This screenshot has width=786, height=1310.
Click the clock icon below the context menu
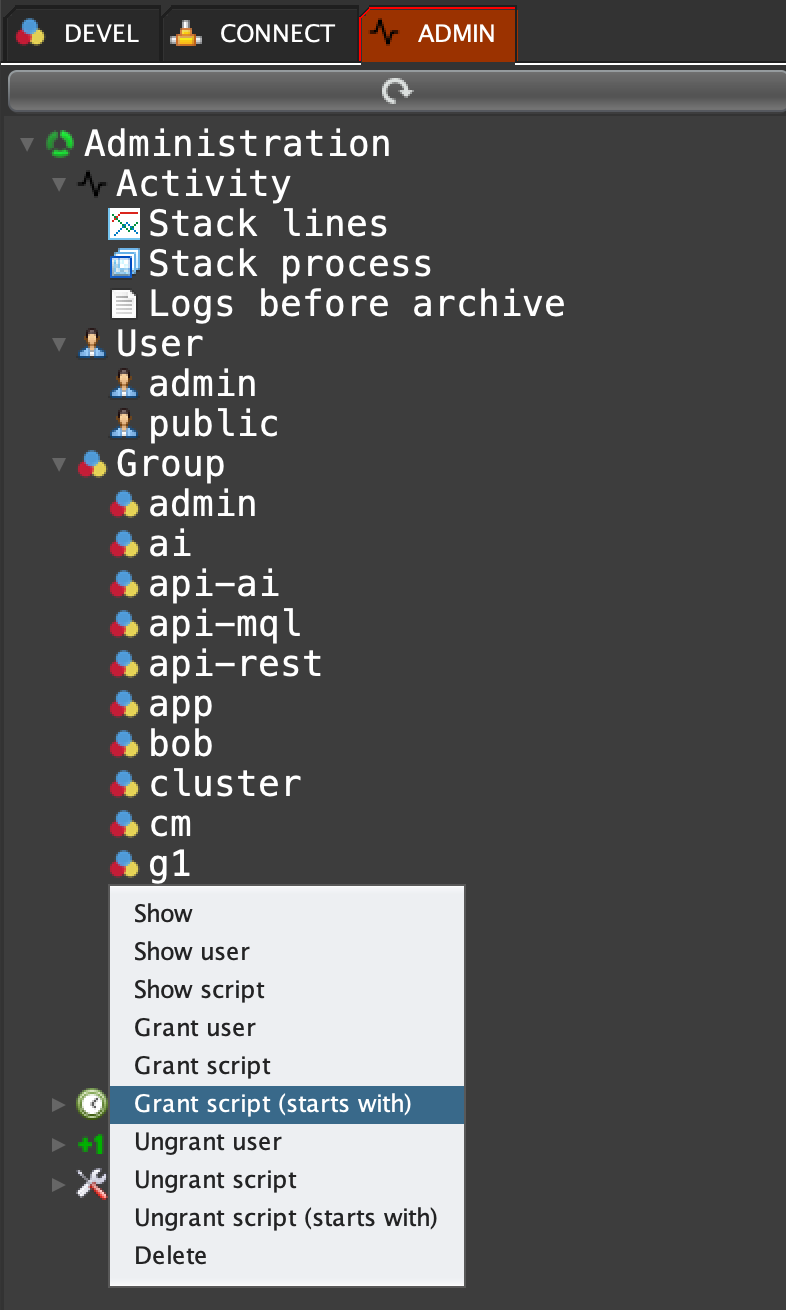92,1104
